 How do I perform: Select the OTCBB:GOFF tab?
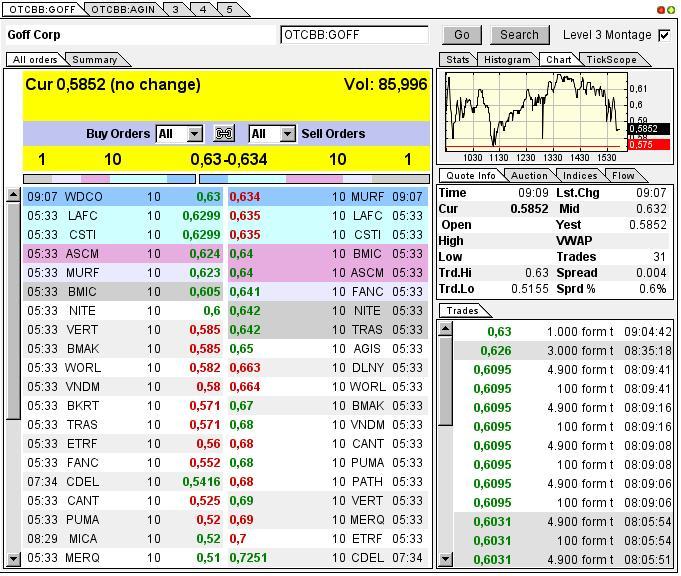(x=43, y=10)
